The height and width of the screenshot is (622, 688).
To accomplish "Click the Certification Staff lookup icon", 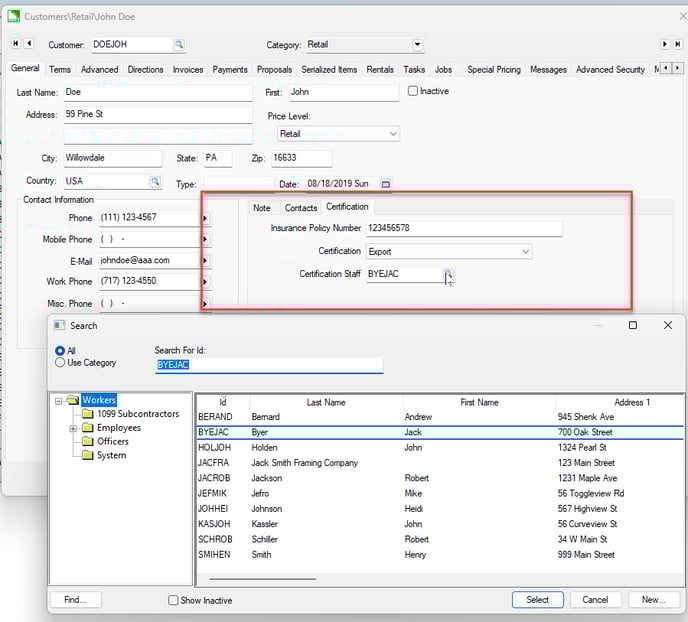I will click(449, 274).
